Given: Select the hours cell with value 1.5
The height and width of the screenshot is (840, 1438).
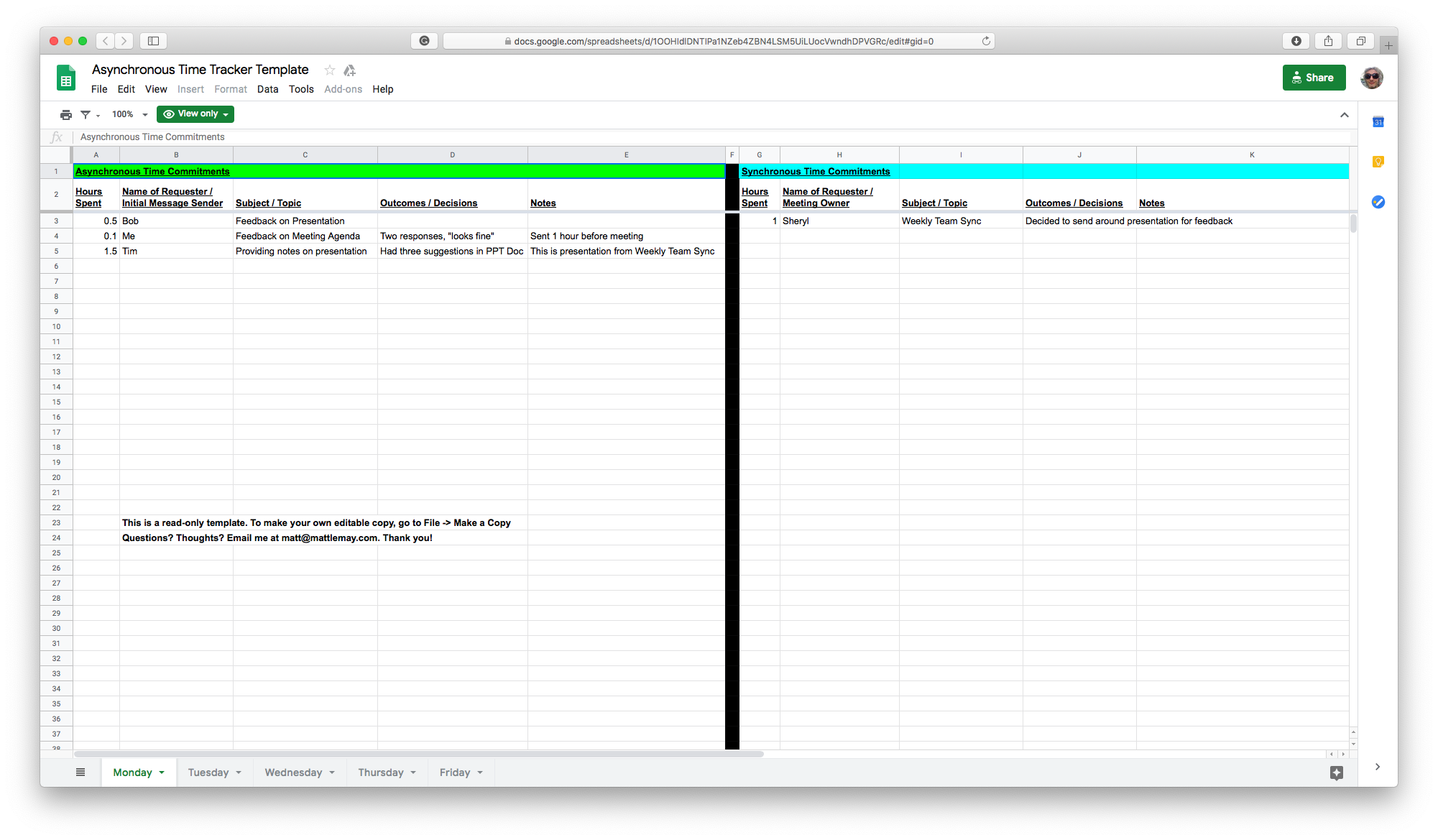Looking at the screenshot, I should pos(96,251).
